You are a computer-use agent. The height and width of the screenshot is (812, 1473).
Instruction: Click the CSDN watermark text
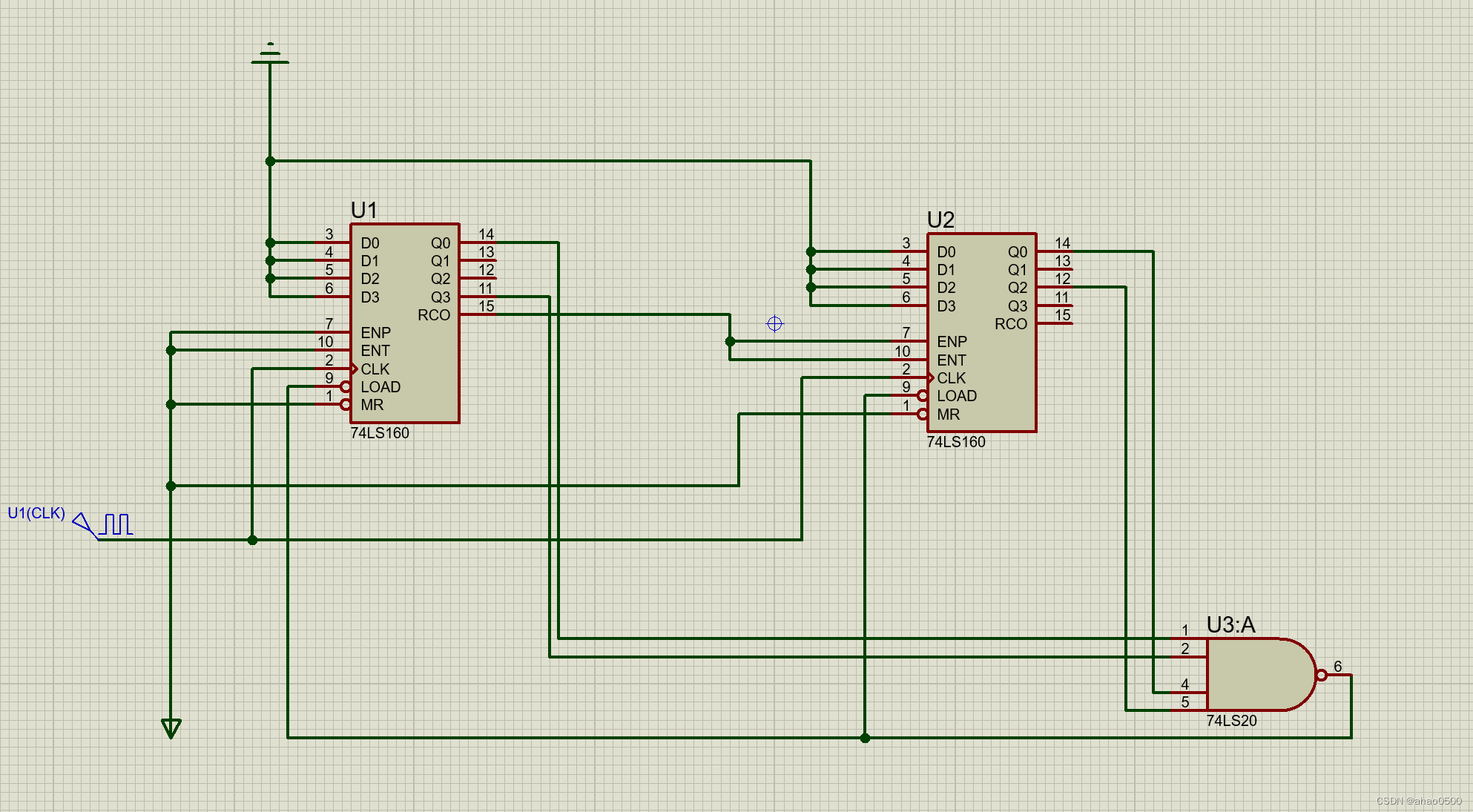coord(1418,801)
